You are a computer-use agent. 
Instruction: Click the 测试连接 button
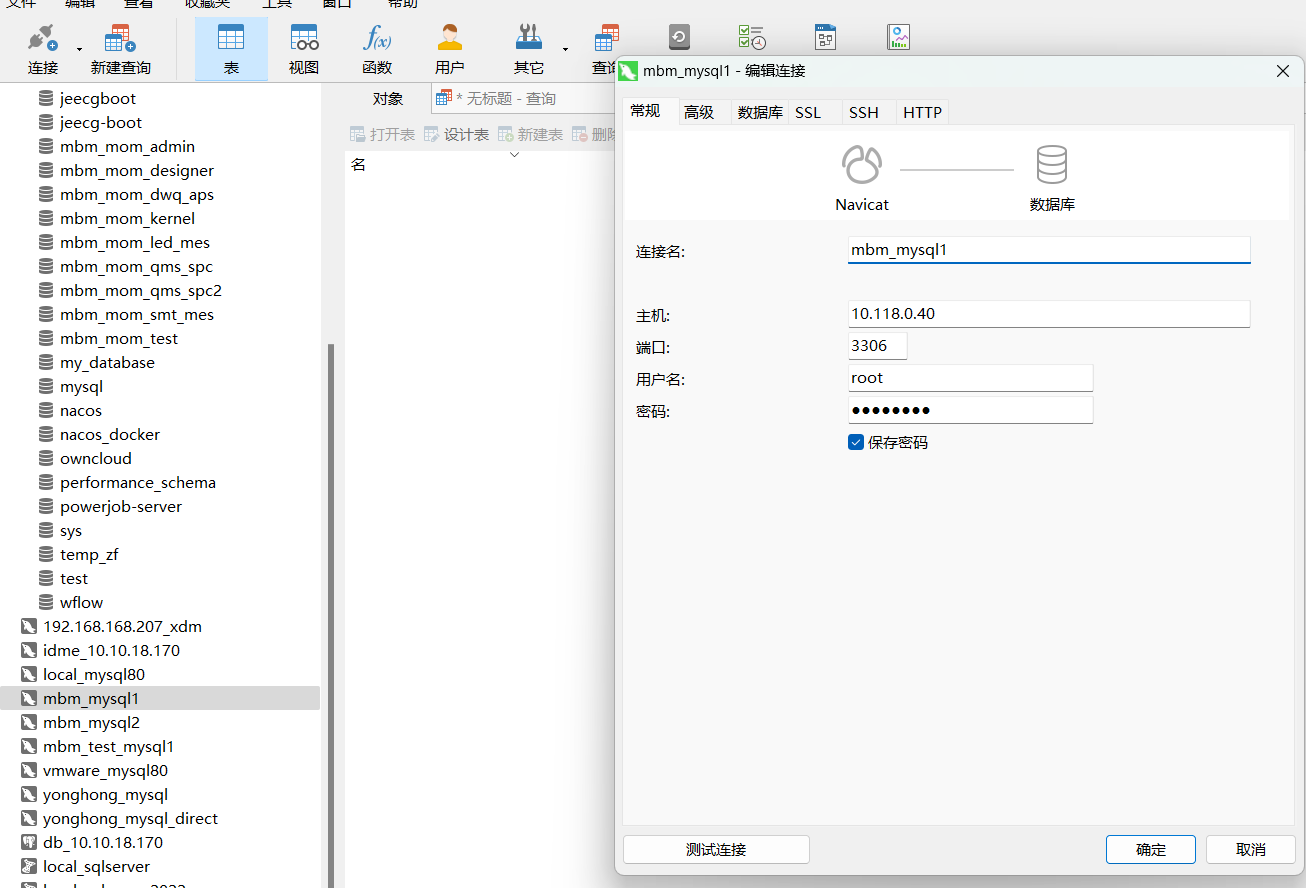(716, 850)
